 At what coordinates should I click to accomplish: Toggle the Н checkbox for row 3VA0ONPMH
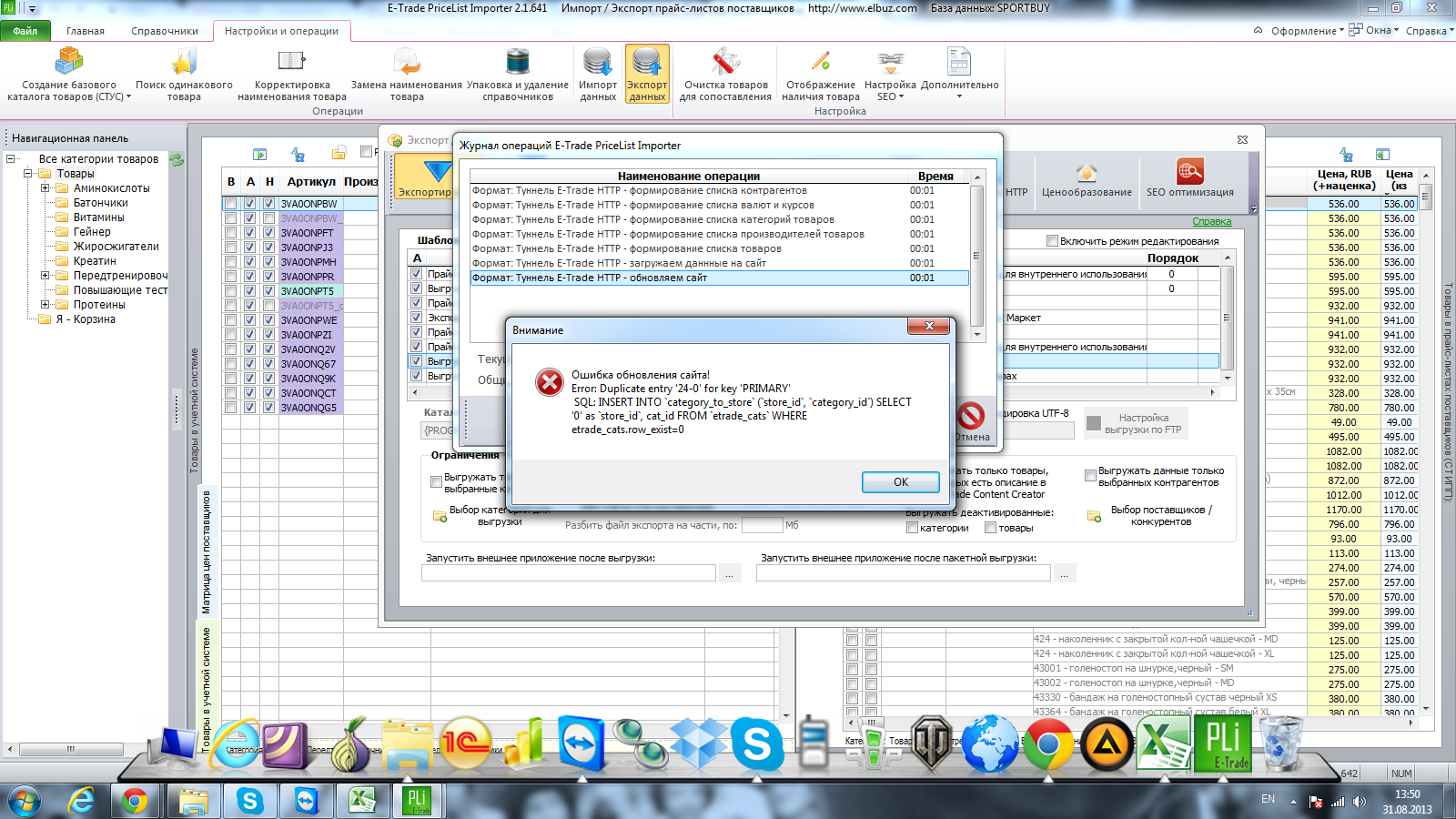[x=269, y=262]
